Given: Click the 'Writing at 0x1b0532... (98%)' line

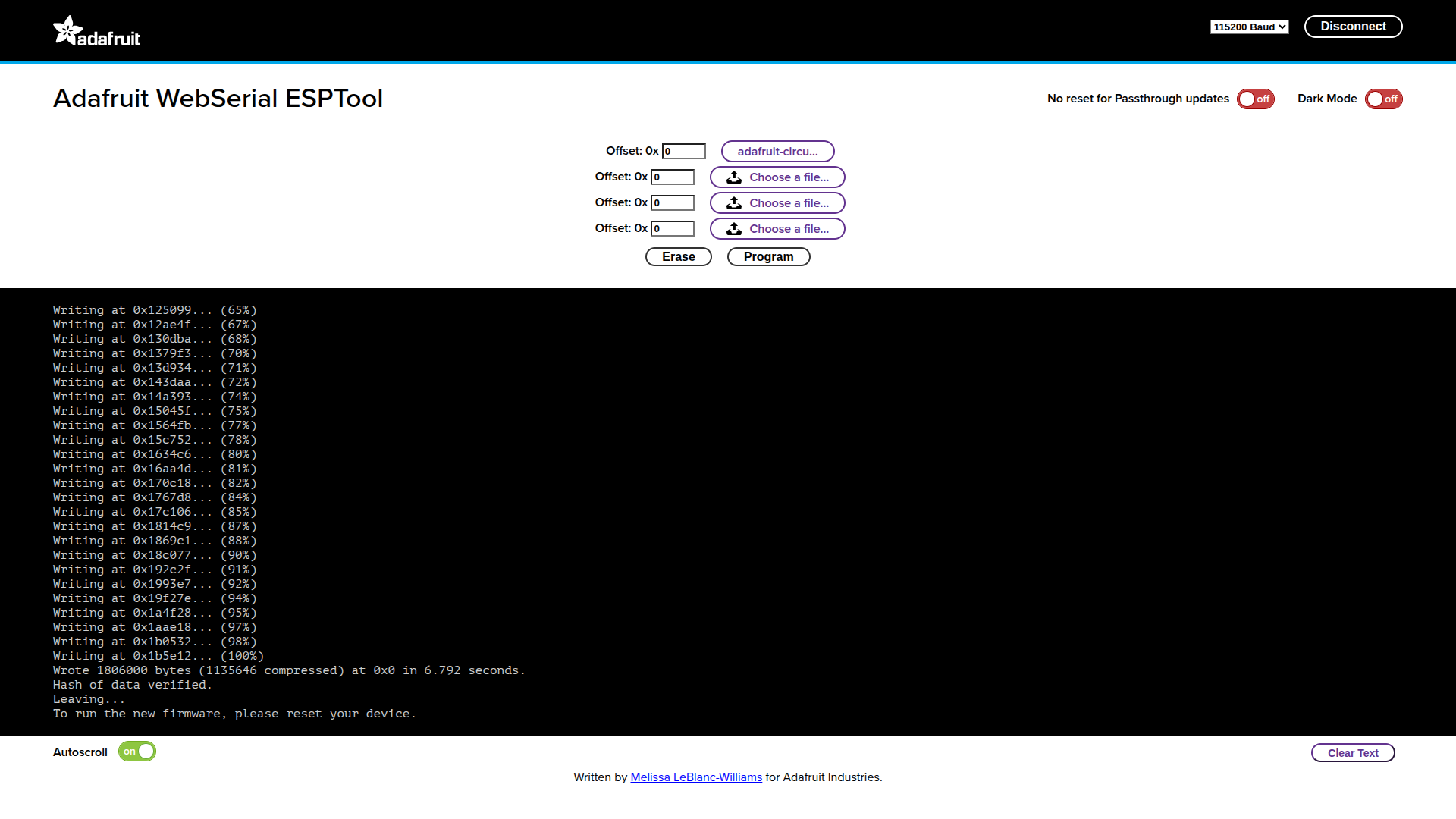Looking at the screenshot, I should [x=155, y=642].
